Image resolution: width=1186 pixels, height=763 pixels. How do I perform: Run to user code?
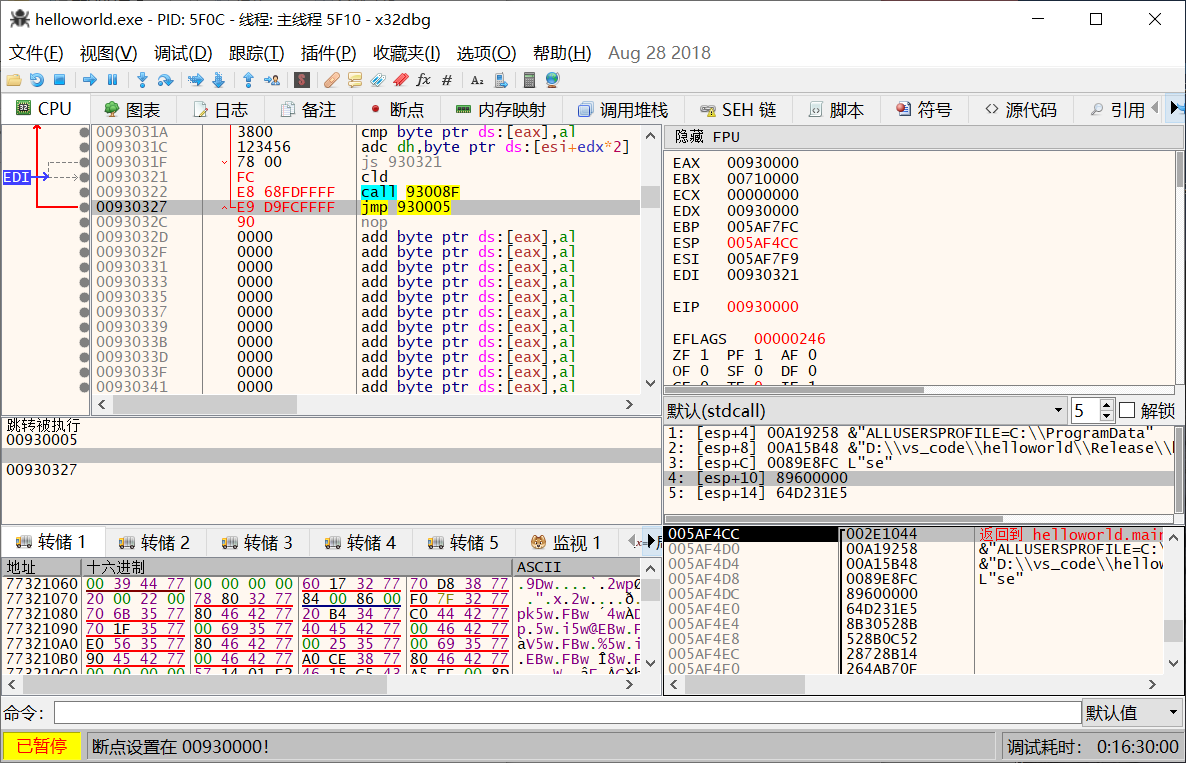(272, 80)
